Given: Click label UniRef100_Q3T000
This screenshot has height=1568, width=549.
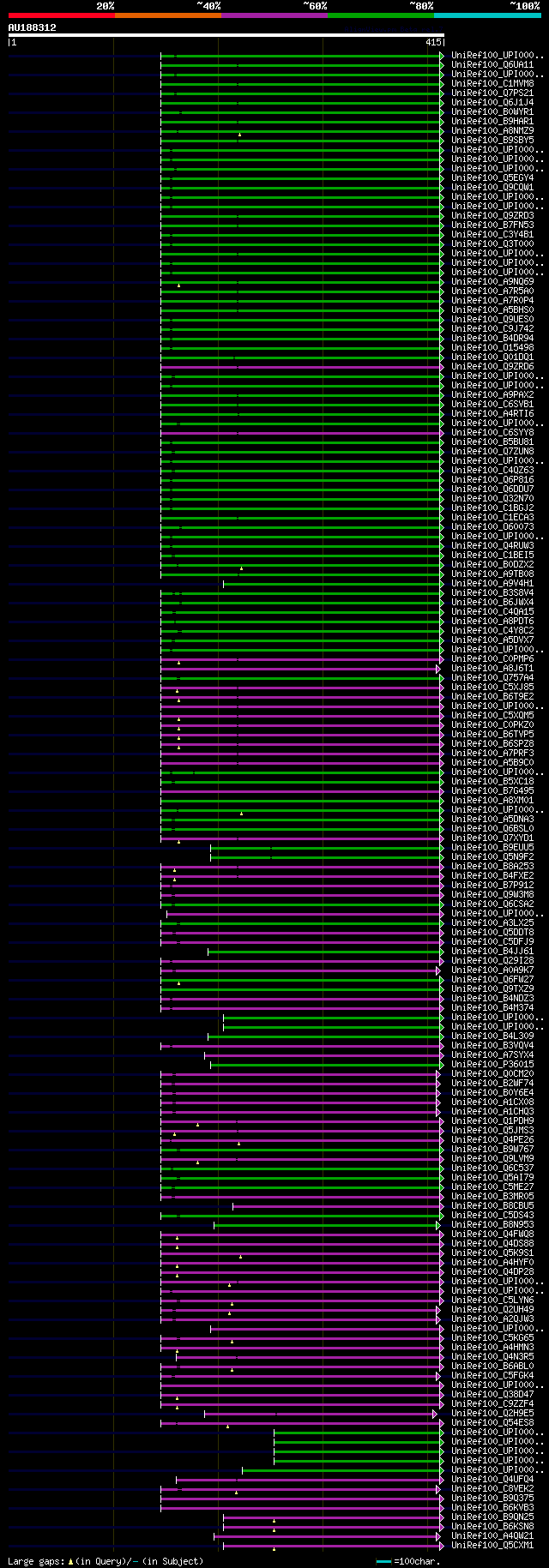Looking at the screenshot, I should (492, 244).
